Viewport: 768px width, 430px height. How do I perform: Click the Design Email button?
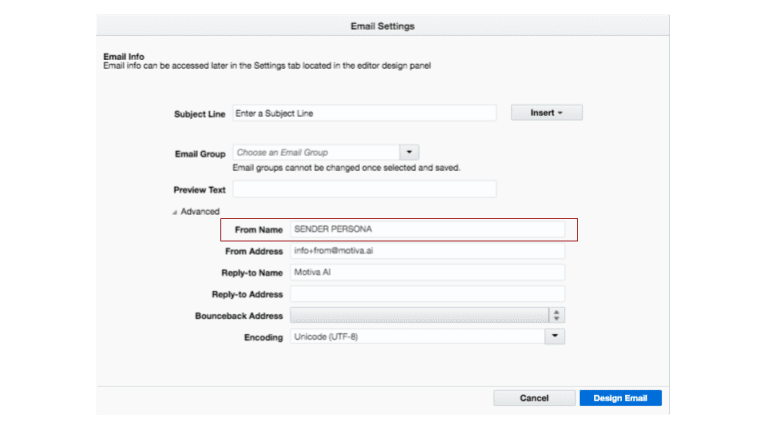point(620,398)
